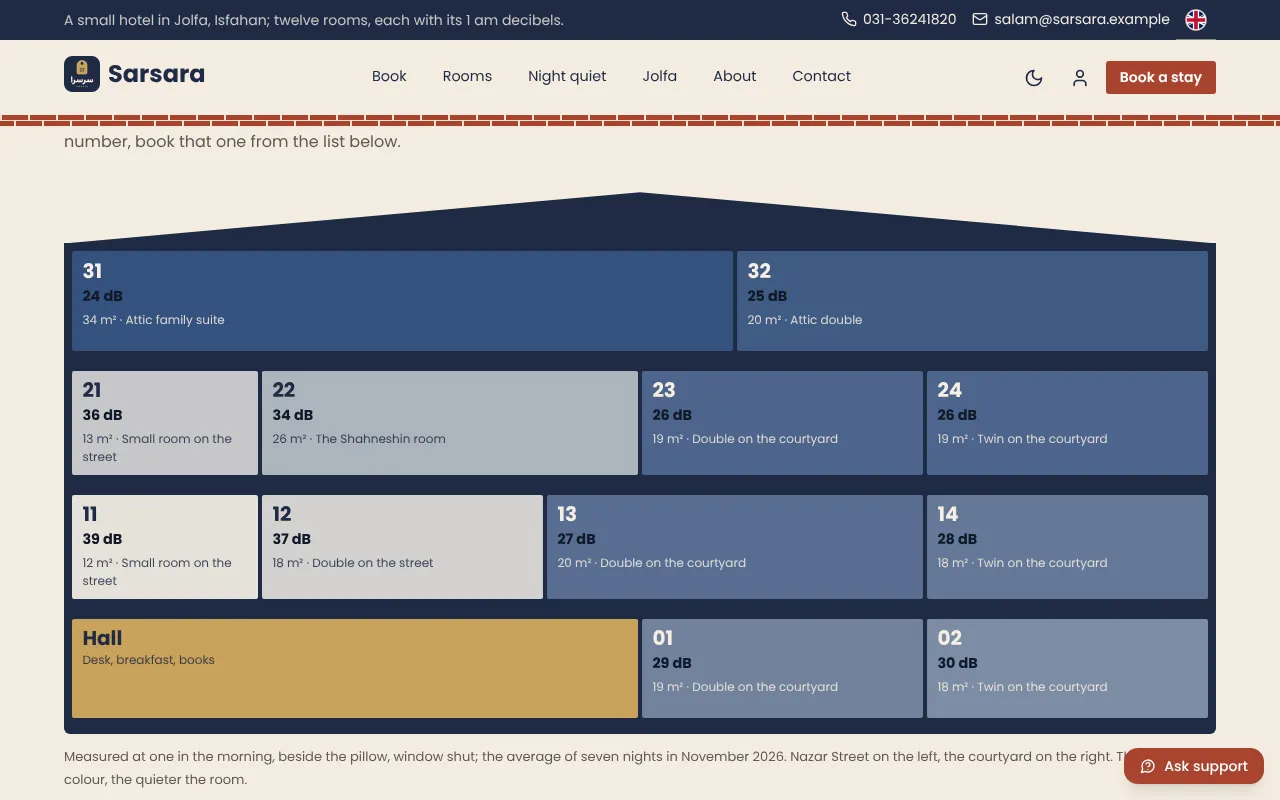Open the About page

pos(735,76)
